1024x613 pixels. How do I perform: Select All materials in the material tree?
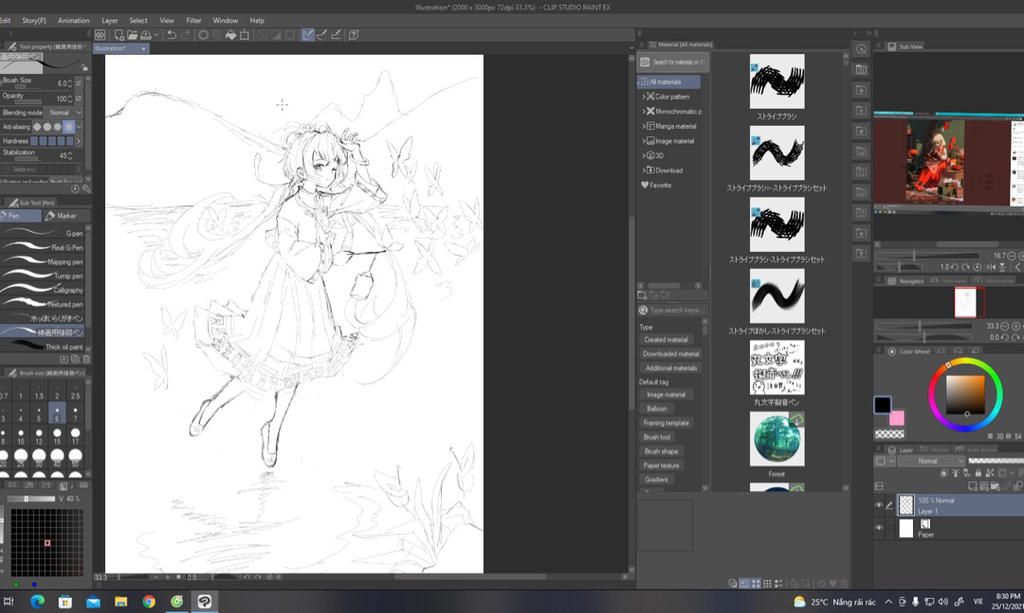669,82
